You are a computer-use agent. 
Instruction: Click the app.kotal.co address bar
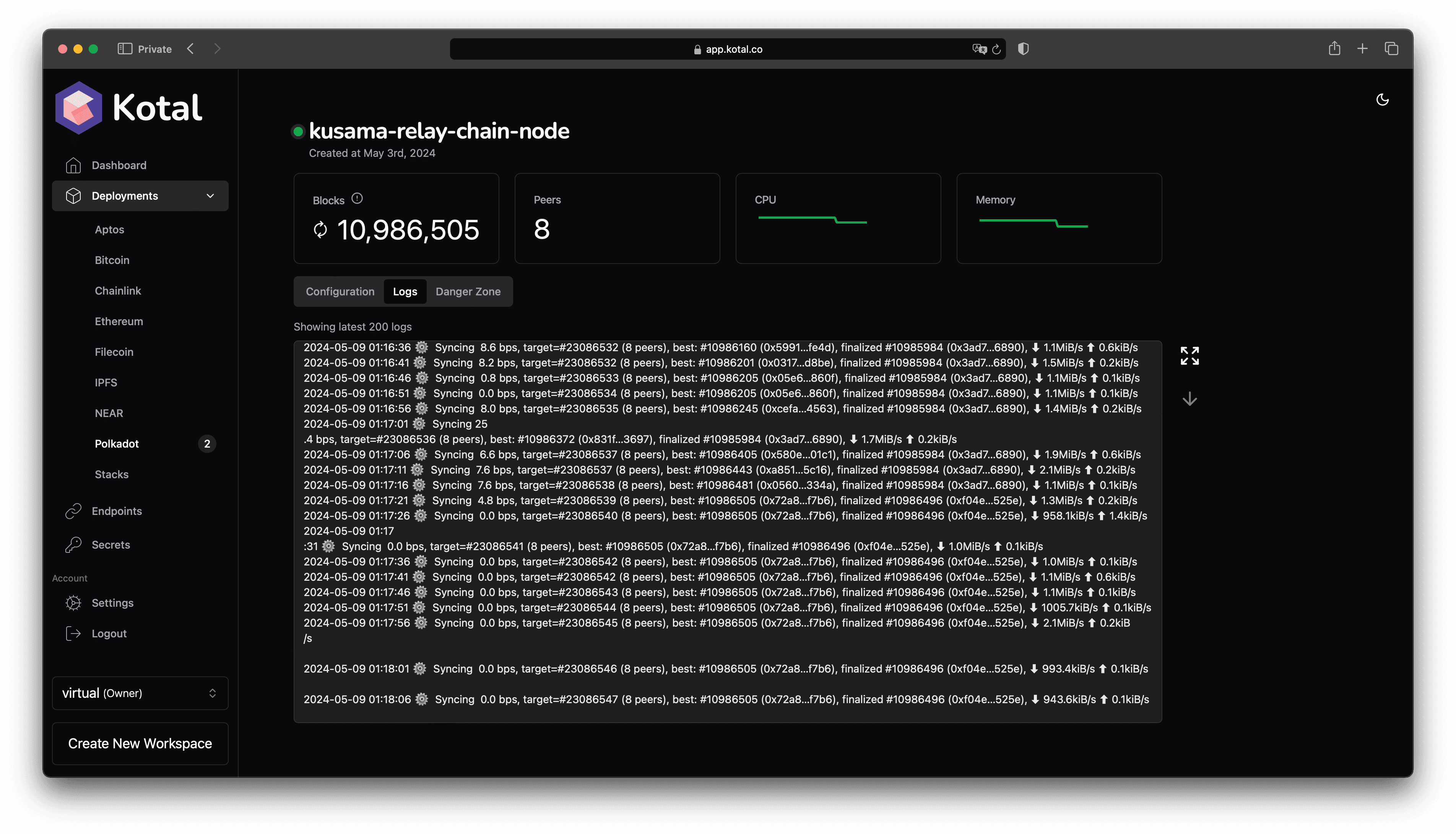[x=728, y=49]
